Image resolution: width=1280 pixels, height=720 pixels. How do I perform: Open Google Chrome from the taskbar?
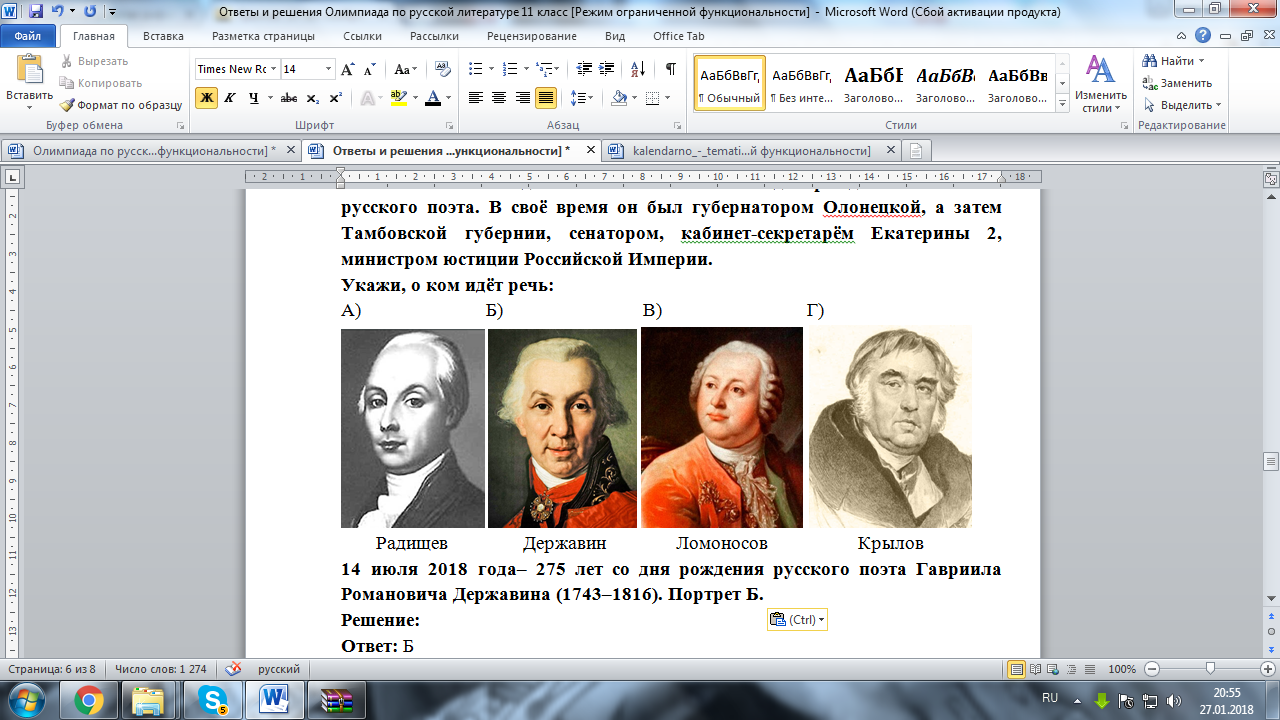[88, 700]
